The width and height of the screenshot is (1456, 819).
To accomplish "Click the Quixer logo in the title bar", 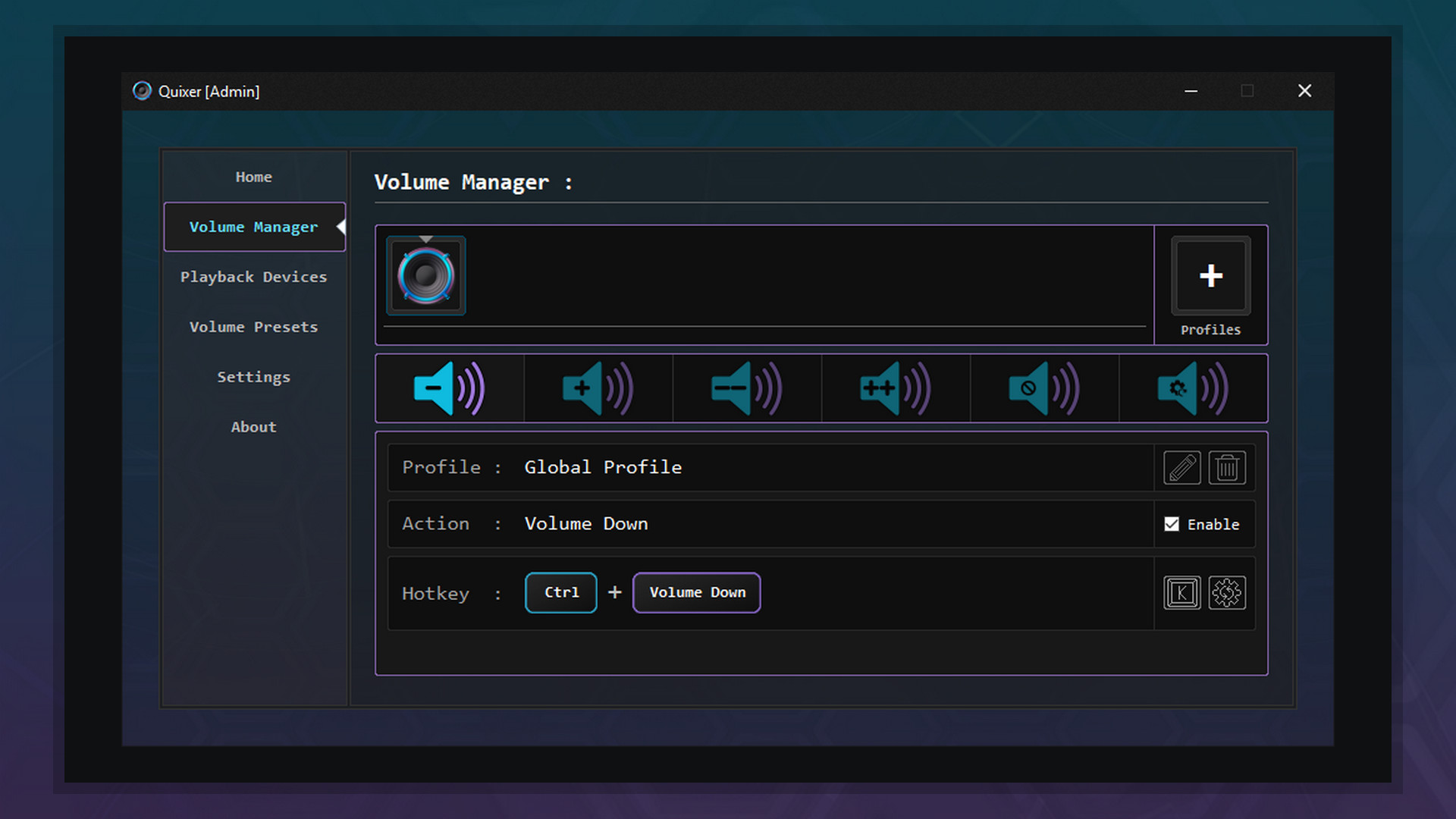I will point(142,91).
